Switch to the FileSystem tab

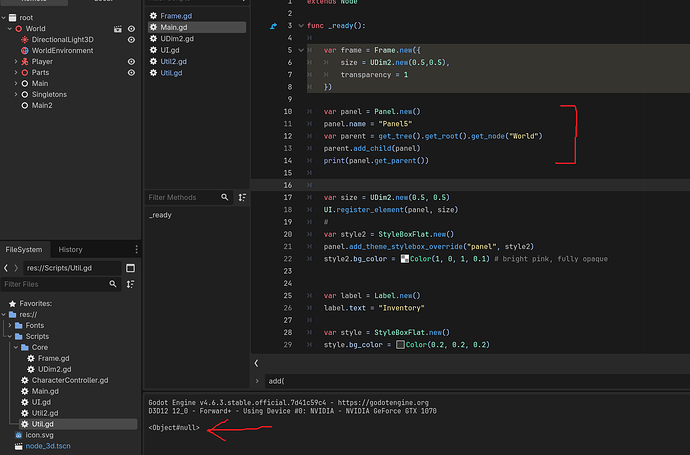(24, 250)
